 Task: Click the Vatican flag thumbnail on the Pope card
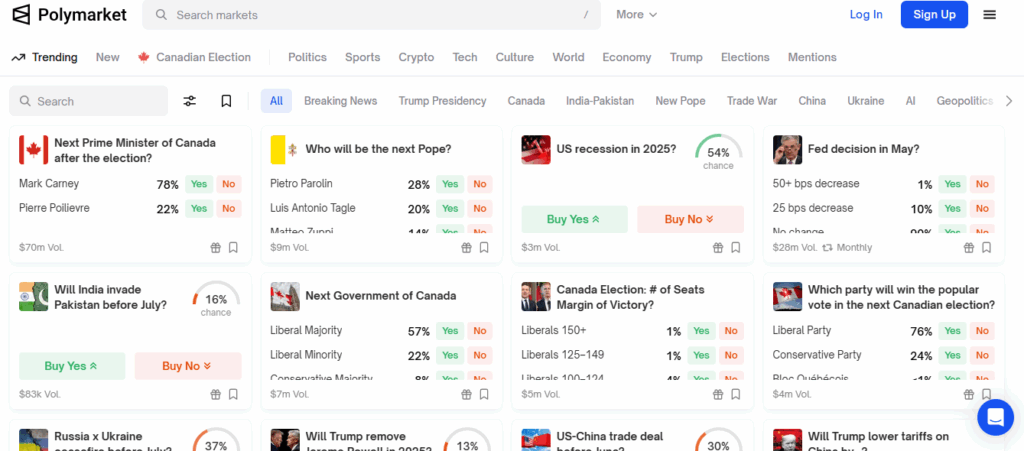tap(285, 150)
